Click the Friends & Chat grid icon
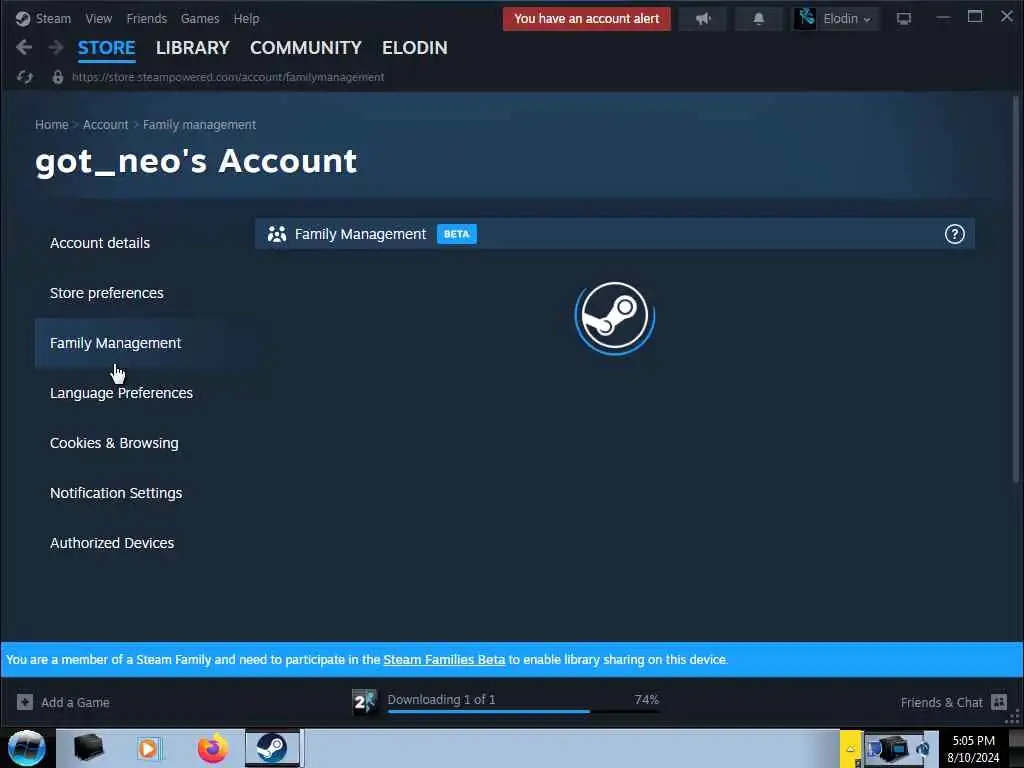The height and width of the screenshot is (768, 1024). point(999,702)
